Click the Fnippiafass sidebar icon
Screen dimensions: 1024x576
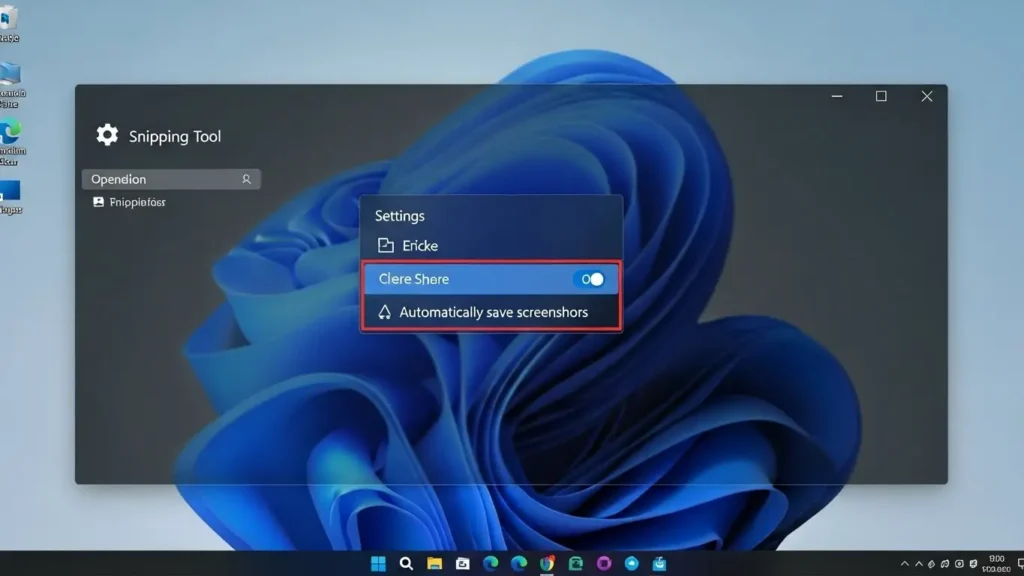pos(97,202)
